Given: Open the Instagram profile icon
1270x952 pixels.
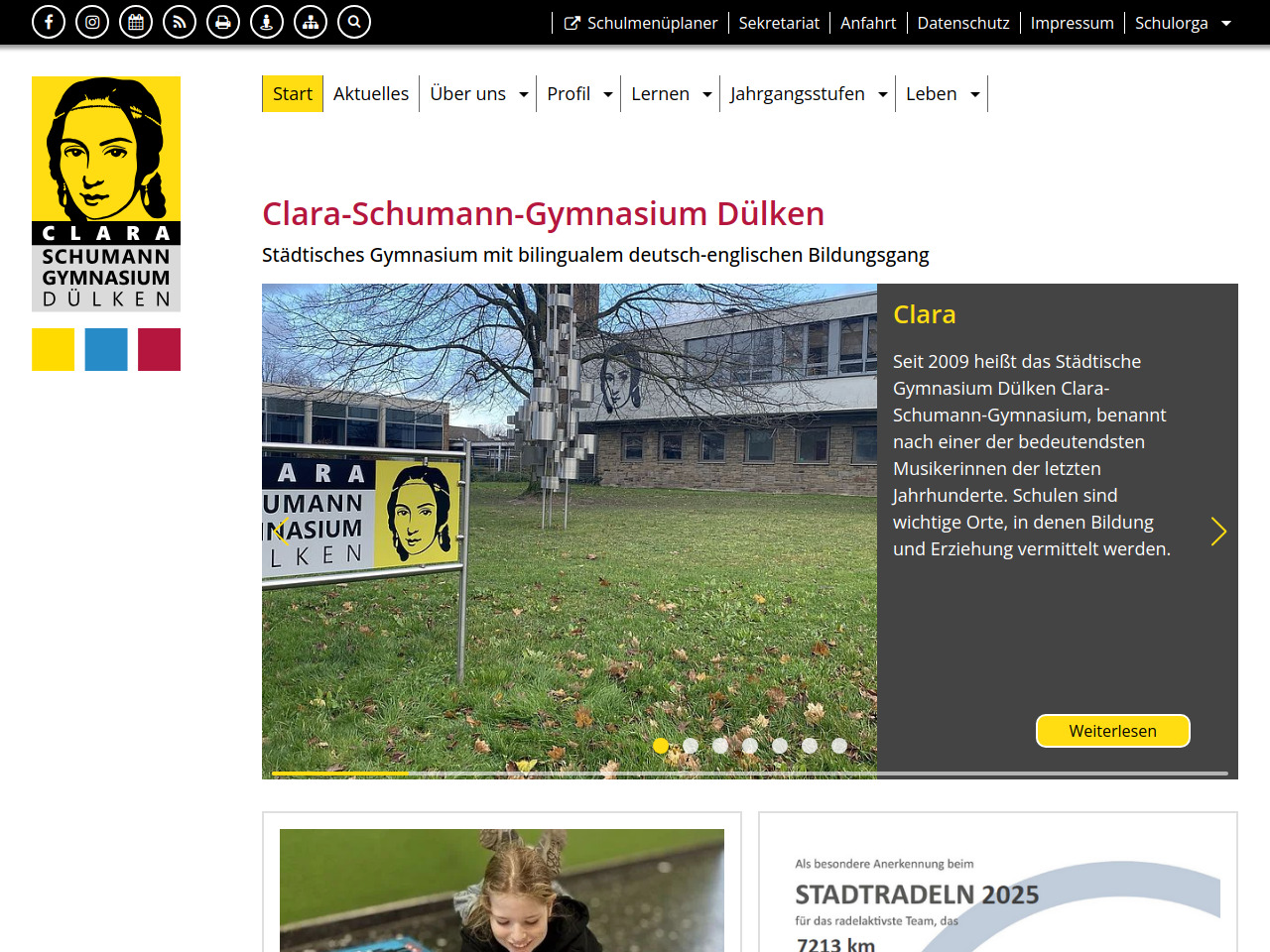Looking at the screenshot, I should [x=92, y=22].
